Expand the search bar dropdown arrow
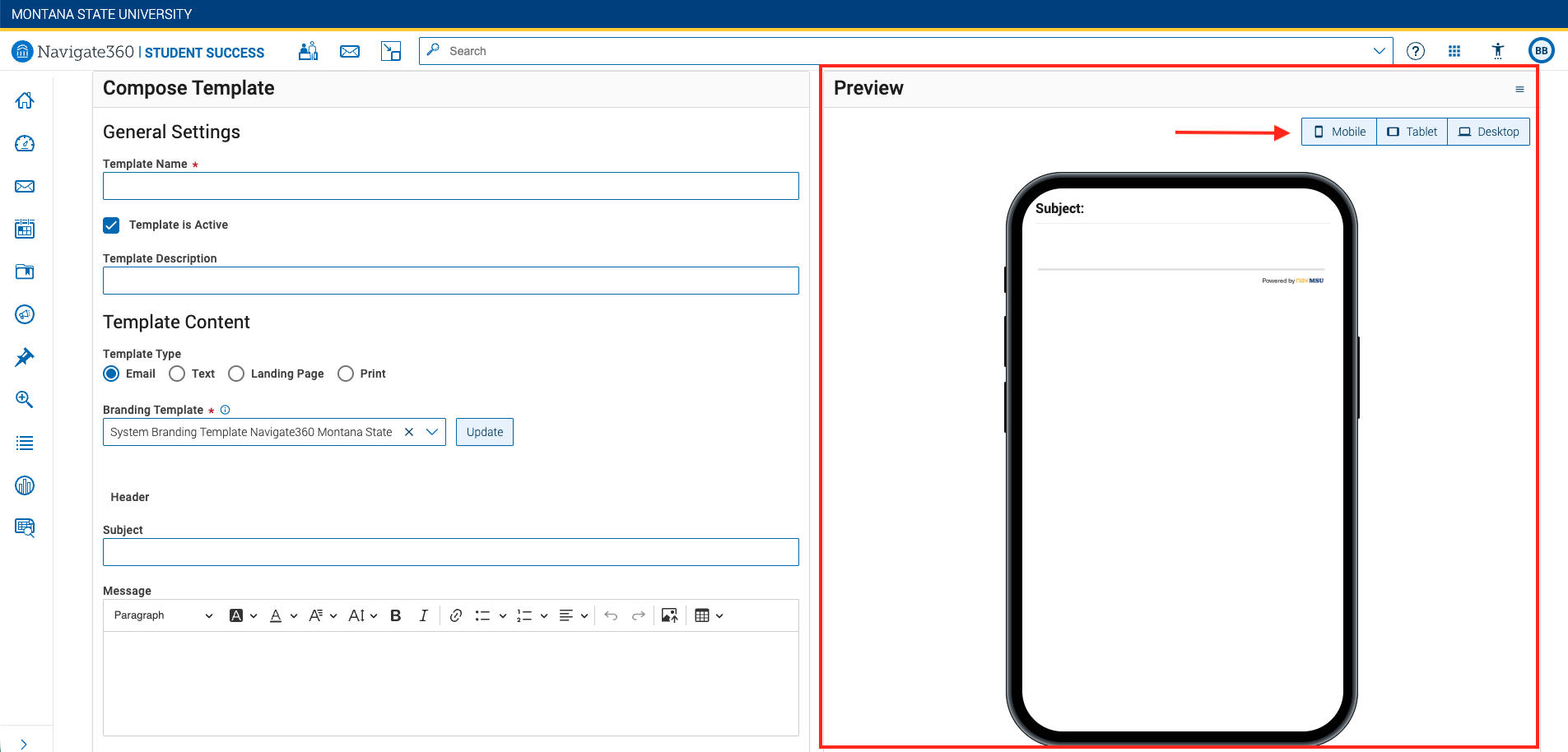 pyautogui.click(x=1380, y=51)
